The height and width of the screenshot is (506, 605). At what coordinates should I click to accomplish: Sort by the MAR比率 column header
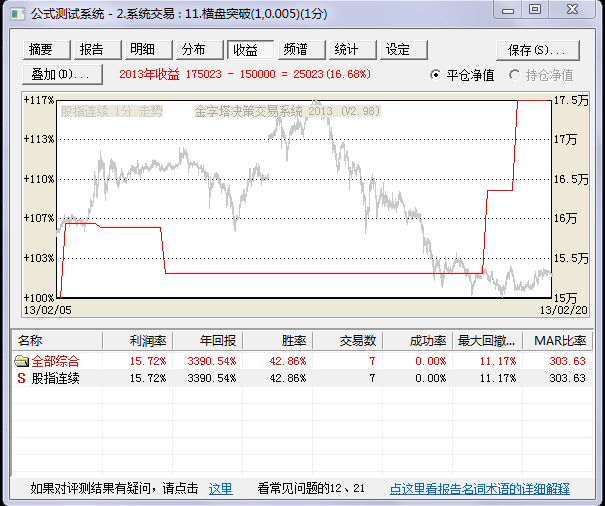pyautogui.click(x=558, y=341)
